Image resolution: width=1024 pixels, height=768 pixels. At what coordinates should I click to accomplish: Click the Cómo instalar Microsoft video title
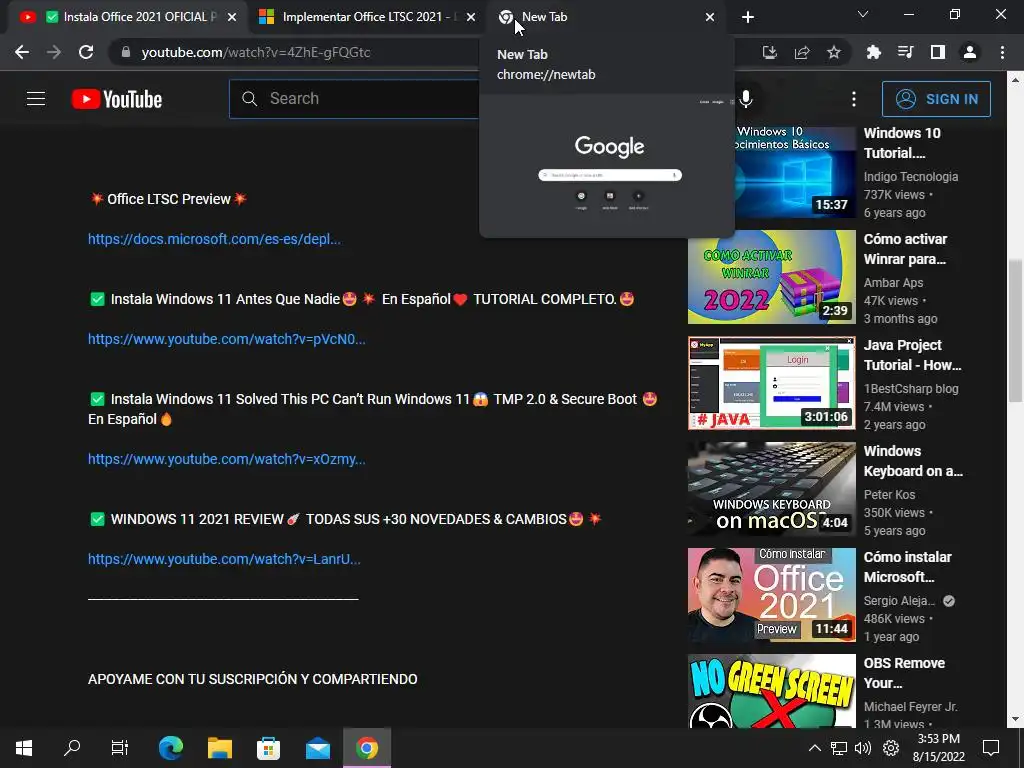907,567
